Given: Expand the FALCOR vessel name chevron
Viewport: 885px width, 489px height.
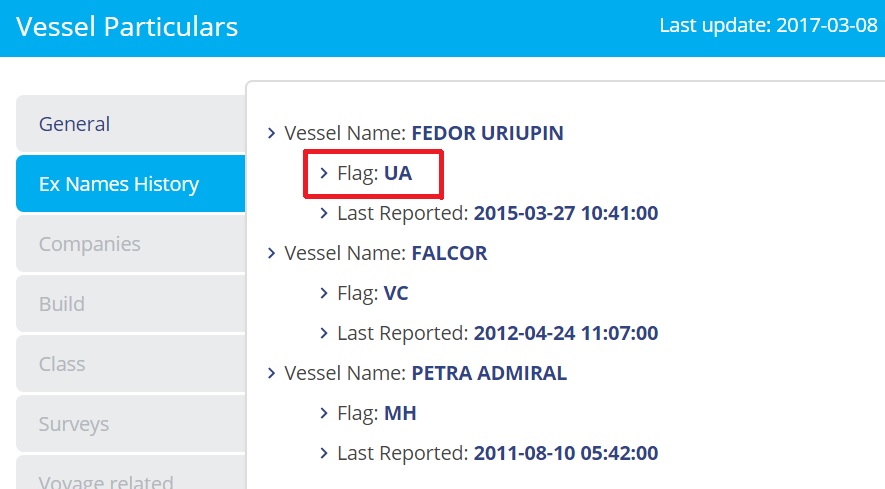Looking at the screenshot, I should pyautogui.click(x=271, y=253).
